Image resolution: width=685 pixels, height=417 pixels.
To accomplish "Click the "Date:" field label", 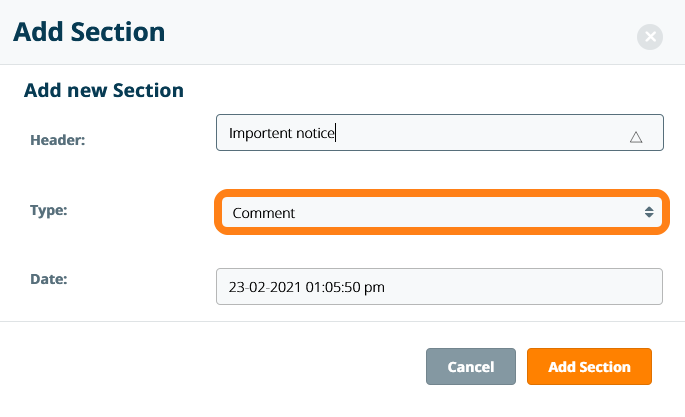I will click(49, 279).
